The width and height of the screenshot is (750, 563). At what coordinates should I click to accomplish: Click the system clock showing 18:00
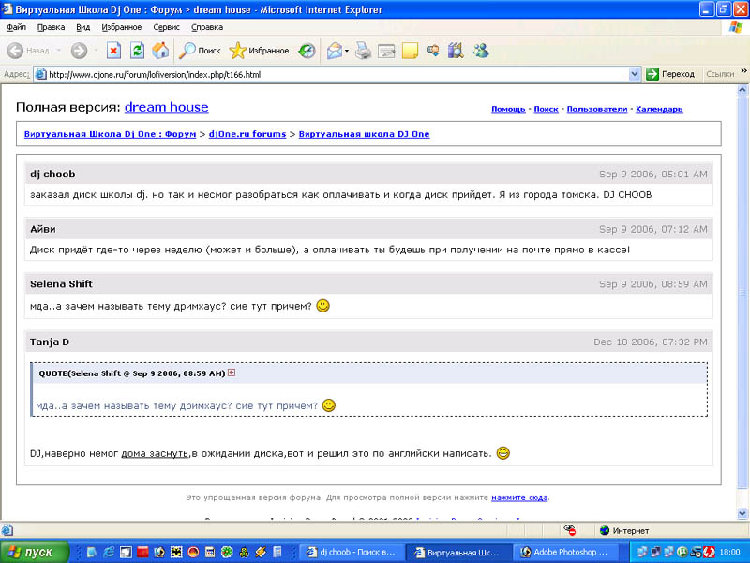pos(730,552)
